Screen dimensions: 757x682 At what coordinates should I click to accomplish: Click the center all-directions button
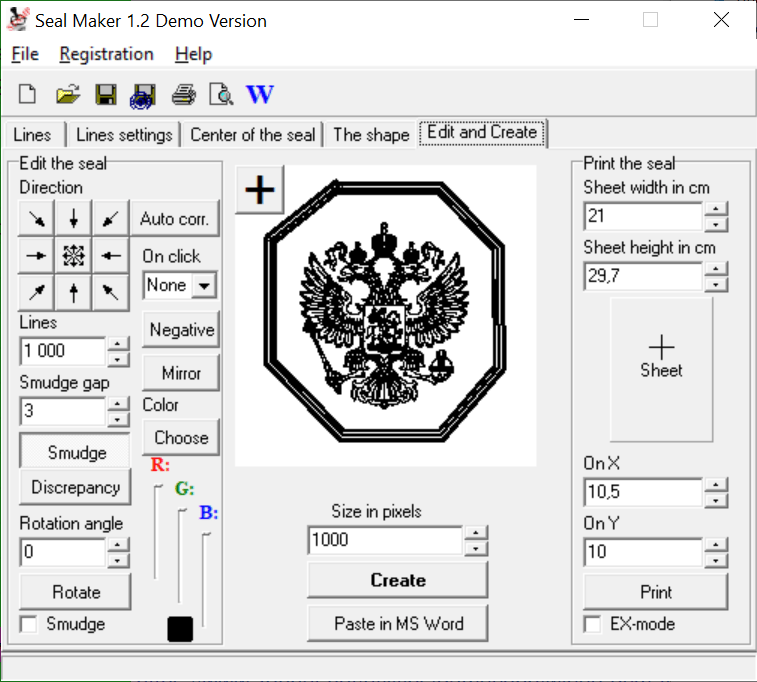click(x=73, y=255)
